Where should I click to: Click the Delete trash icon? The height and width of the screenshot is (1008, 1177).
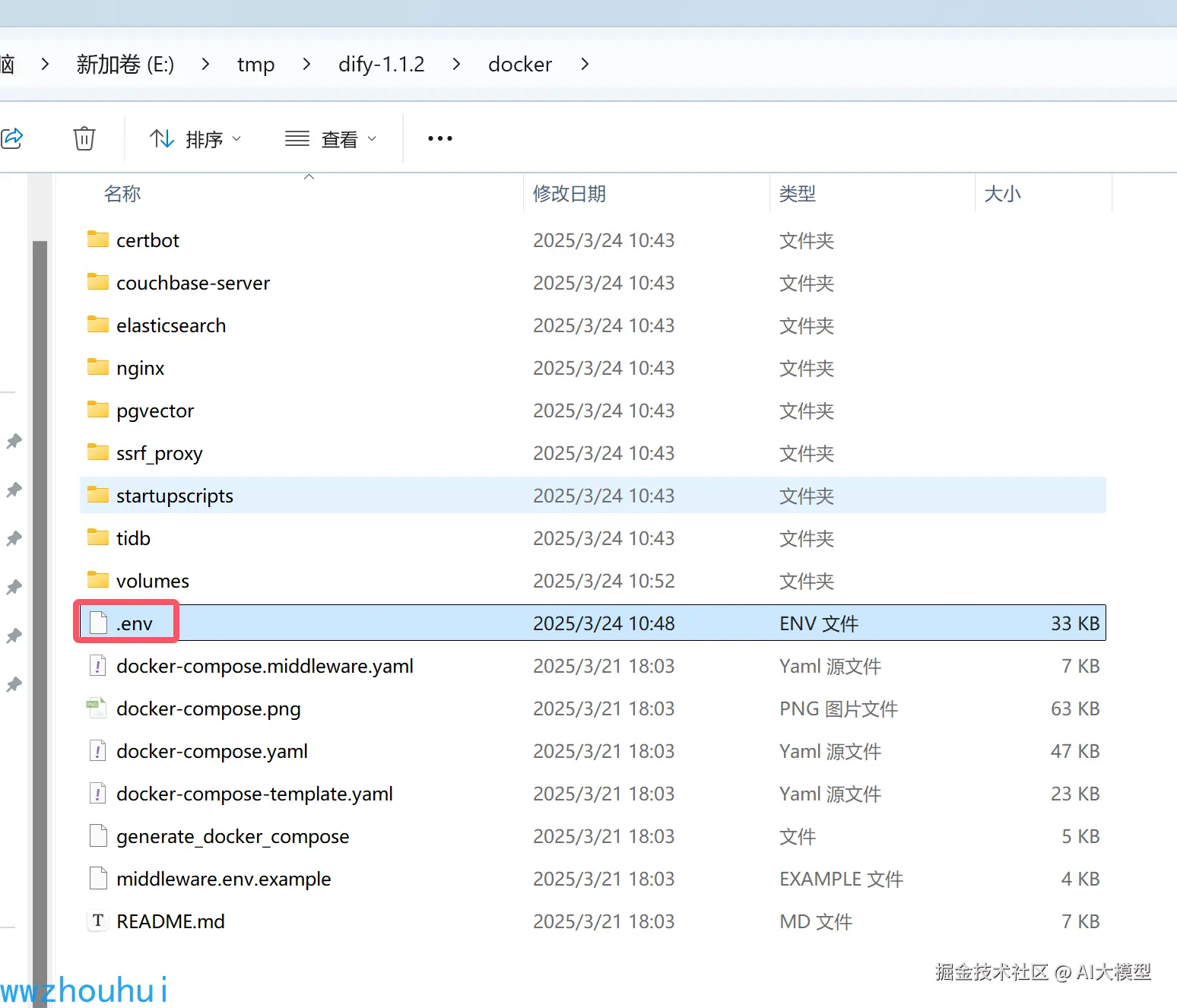click(84, 138)
